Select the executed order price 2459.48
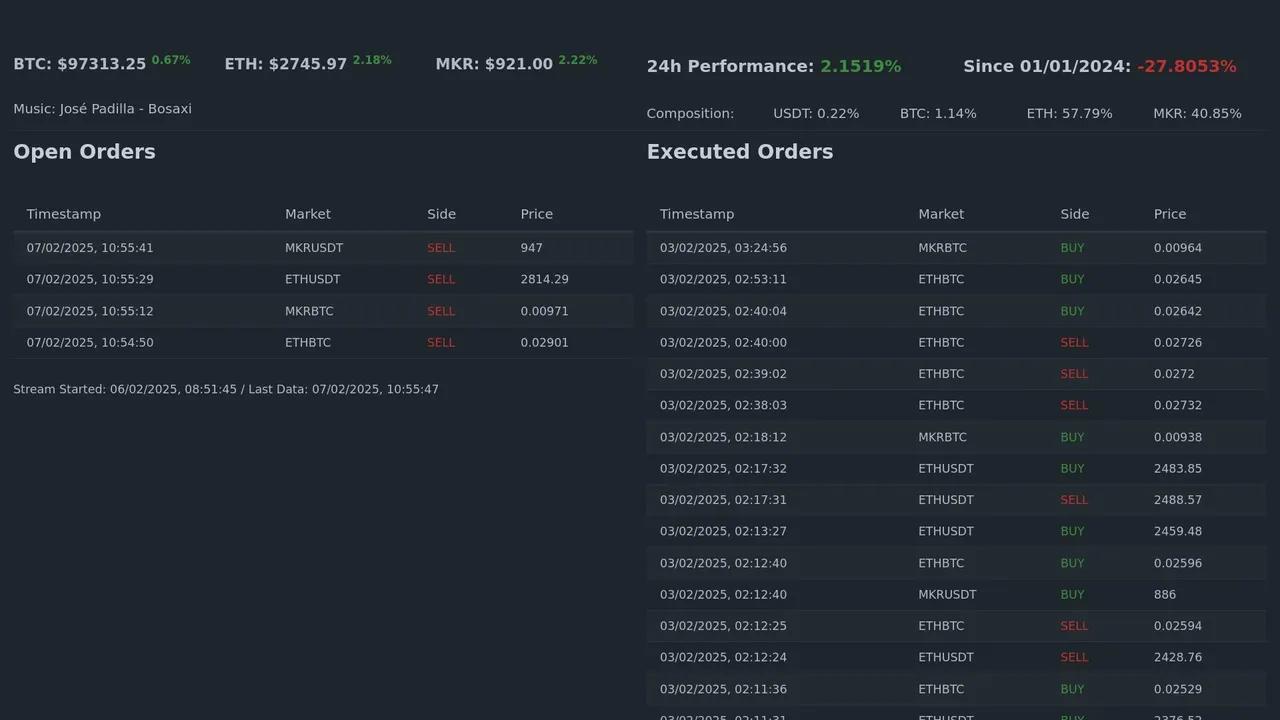The image size is (1280, 720). 1178,532
